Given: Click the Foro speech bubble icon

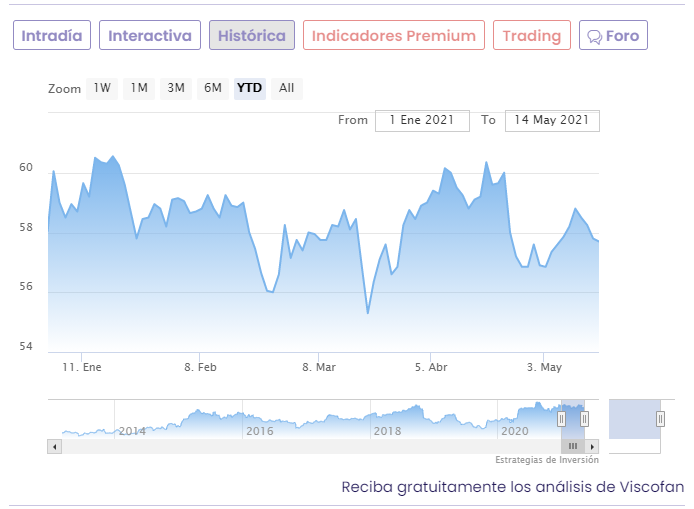Looking at the screenshot, I should coord(594,37).
